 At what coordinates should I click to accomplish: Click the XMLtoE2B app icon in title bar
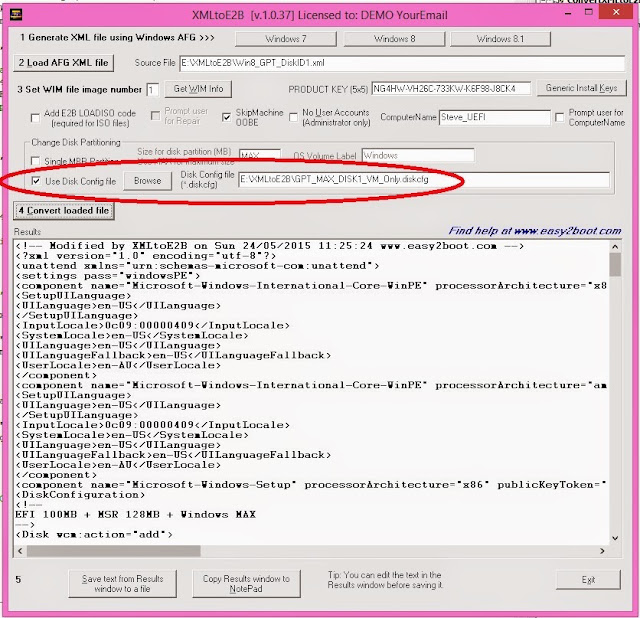point(16,15)
